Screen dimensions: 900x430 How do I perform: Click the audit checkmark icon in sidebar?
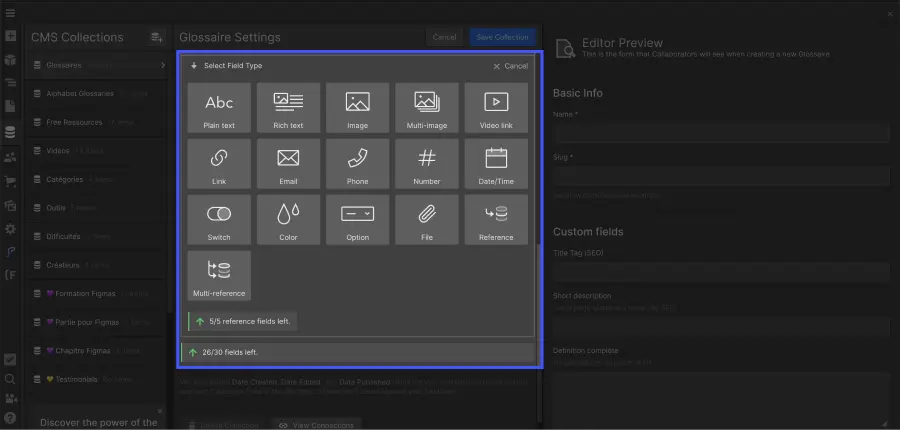[10, 360]
